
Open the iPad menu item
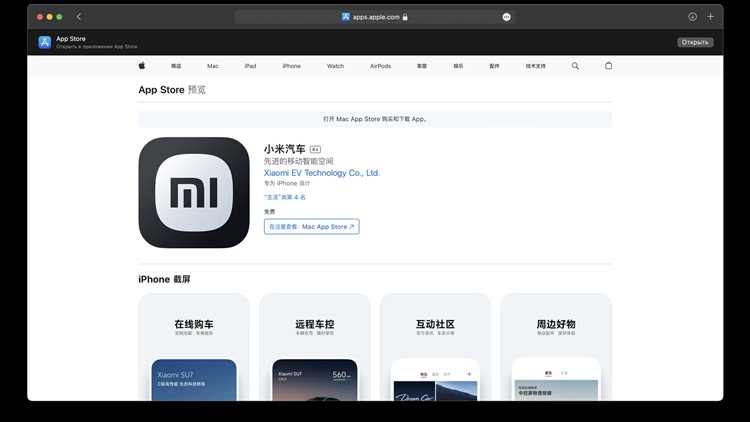(250, 66)
